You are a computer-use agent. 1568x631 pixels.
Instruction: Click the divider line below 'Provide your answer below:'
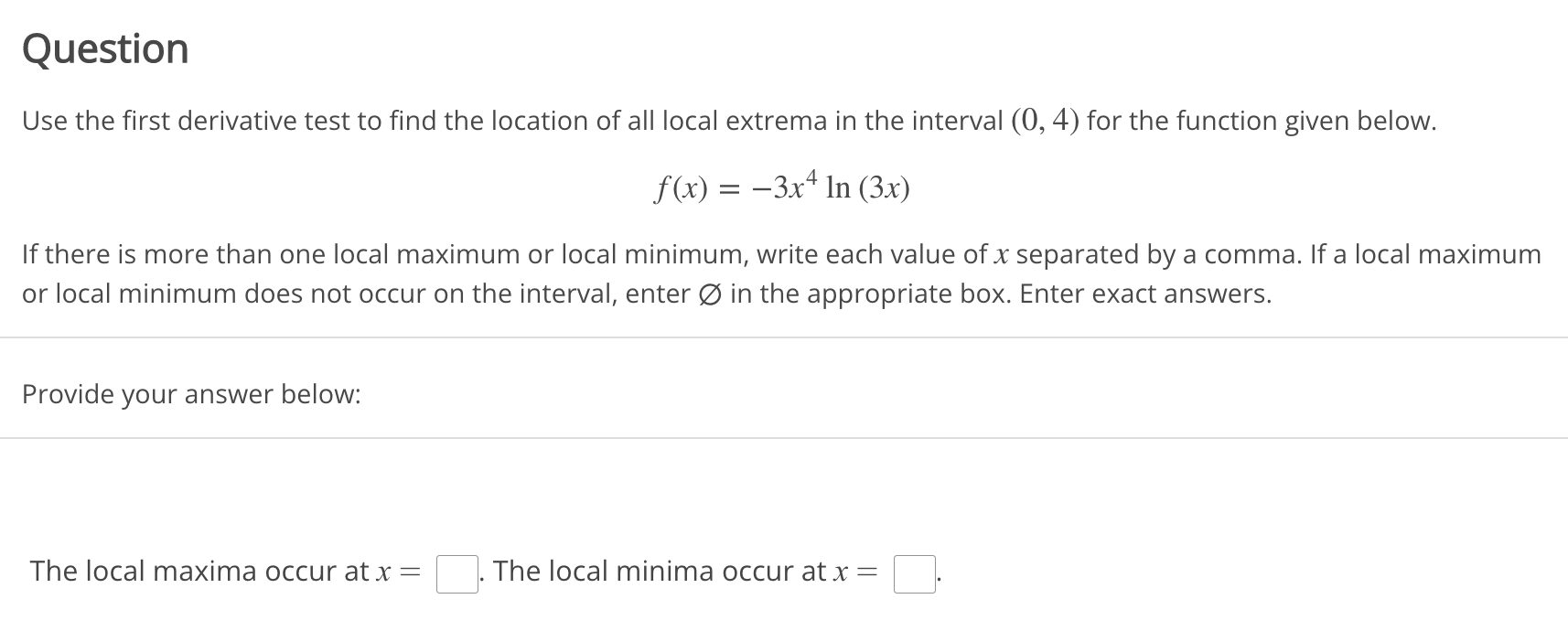[x=784, y=439]
